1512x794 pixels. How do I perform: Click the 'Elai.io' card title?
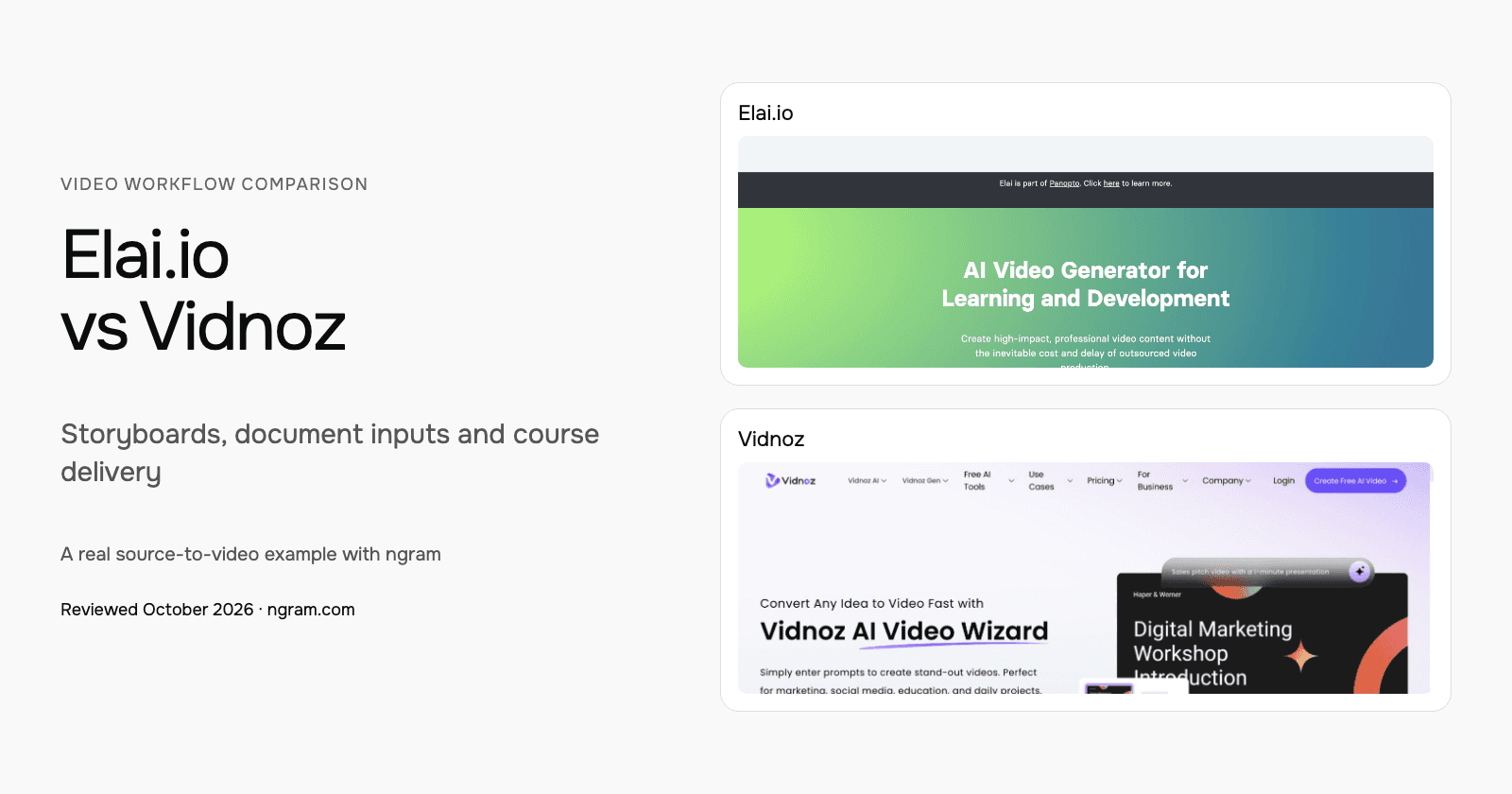(765, 113)
